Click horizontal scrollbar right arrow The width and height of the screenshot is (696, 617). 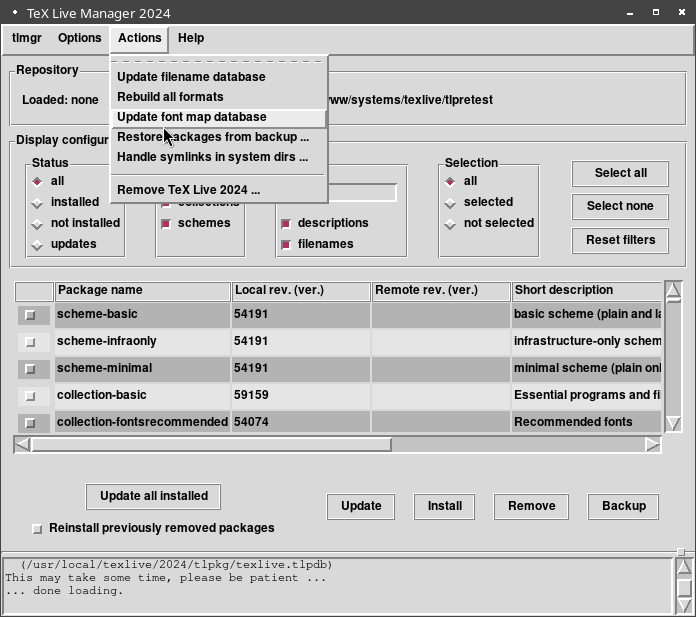tap(652, 444)
